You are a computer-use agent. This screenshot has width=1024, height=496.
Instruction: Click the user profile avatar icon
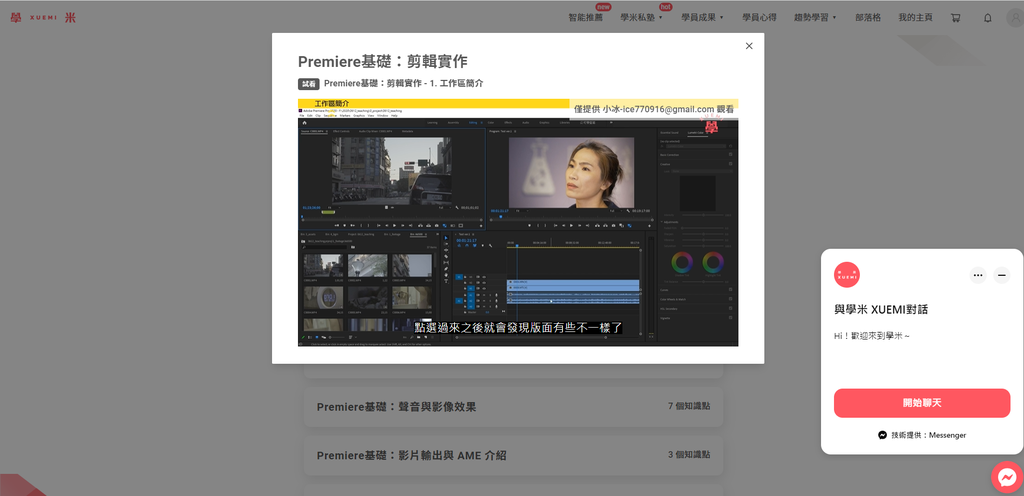(x=1014, y=18)
